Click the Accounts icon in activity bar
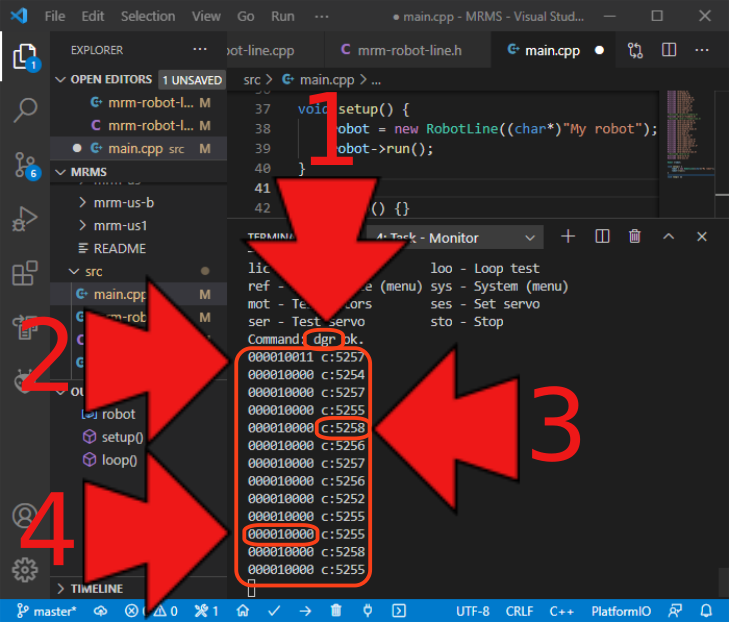 [25, 516]
